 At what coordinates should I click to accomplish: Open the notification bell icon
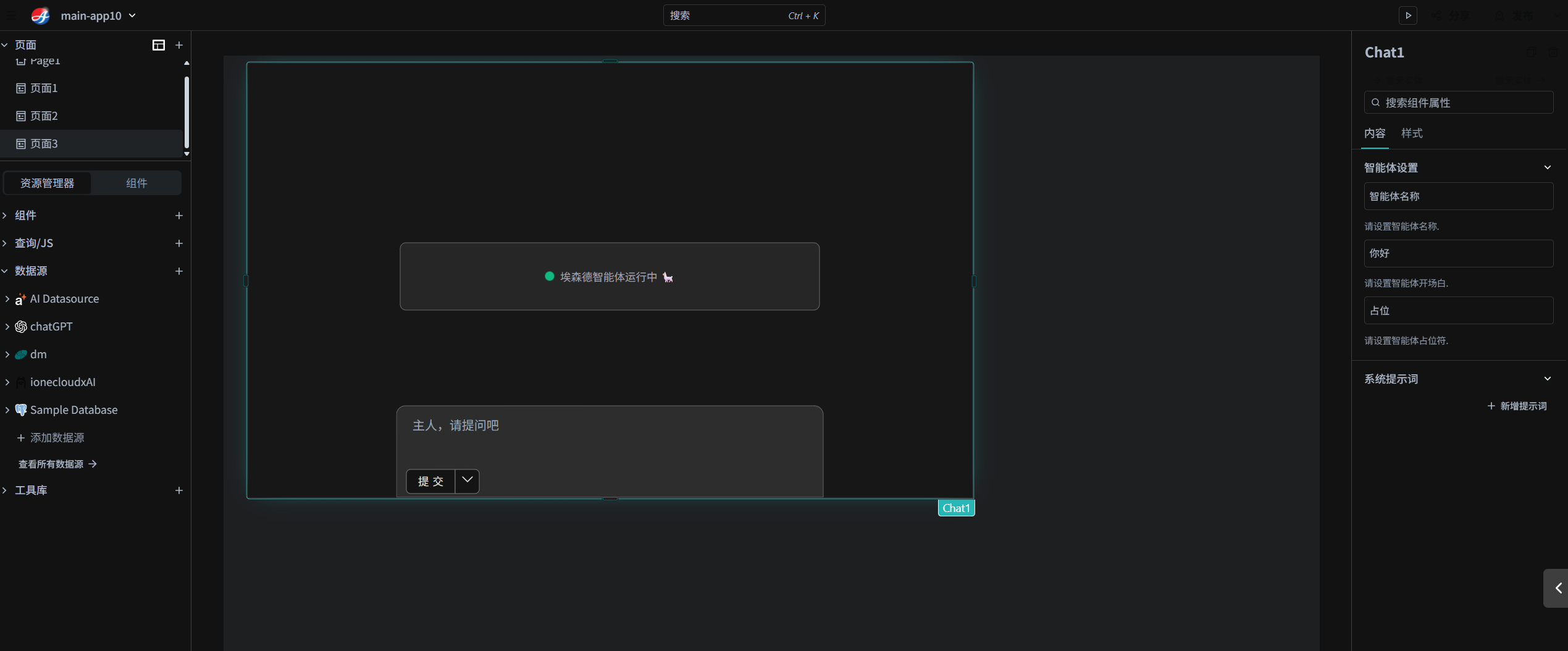[1499, 15]
